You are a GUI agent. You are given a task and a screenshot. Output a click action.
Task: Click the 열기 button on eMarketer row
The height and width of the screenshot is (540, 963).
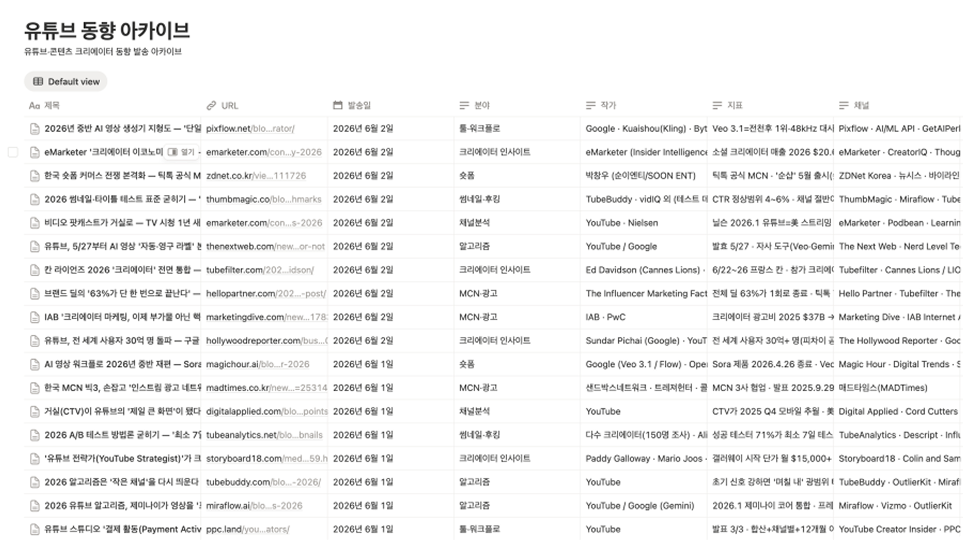pos(182,152)
